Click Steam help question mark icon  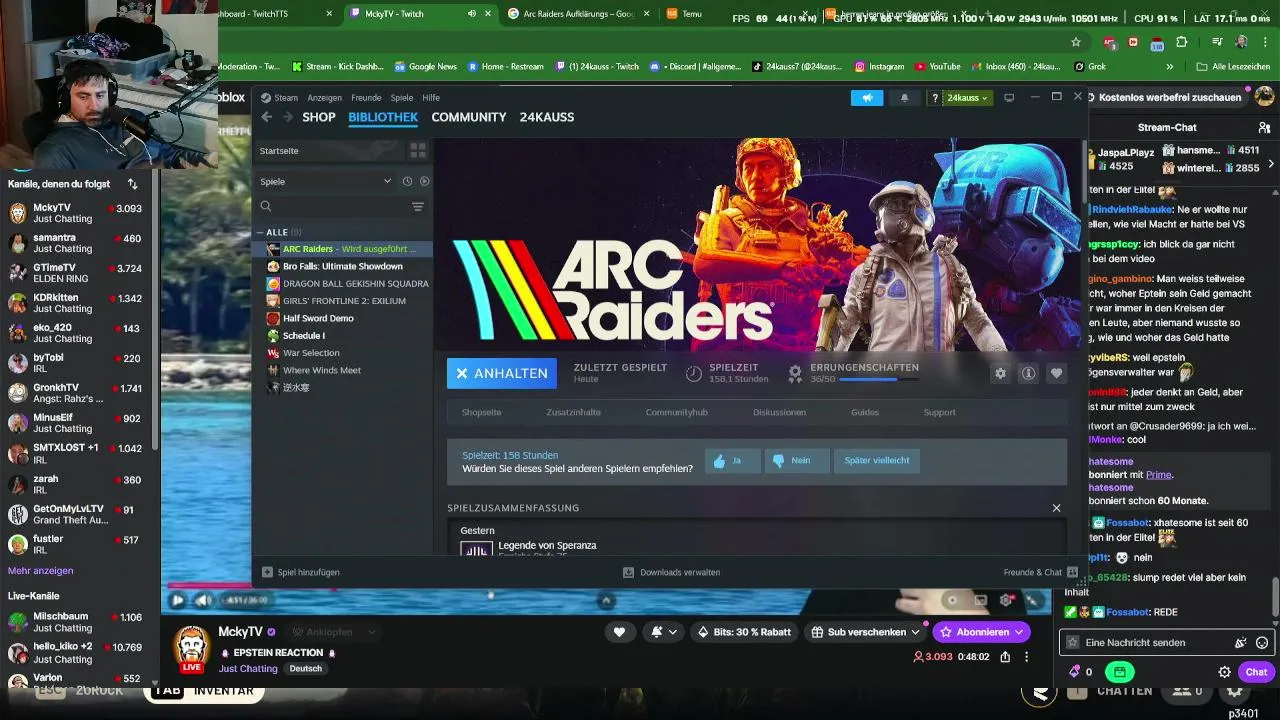click(934, 98)
